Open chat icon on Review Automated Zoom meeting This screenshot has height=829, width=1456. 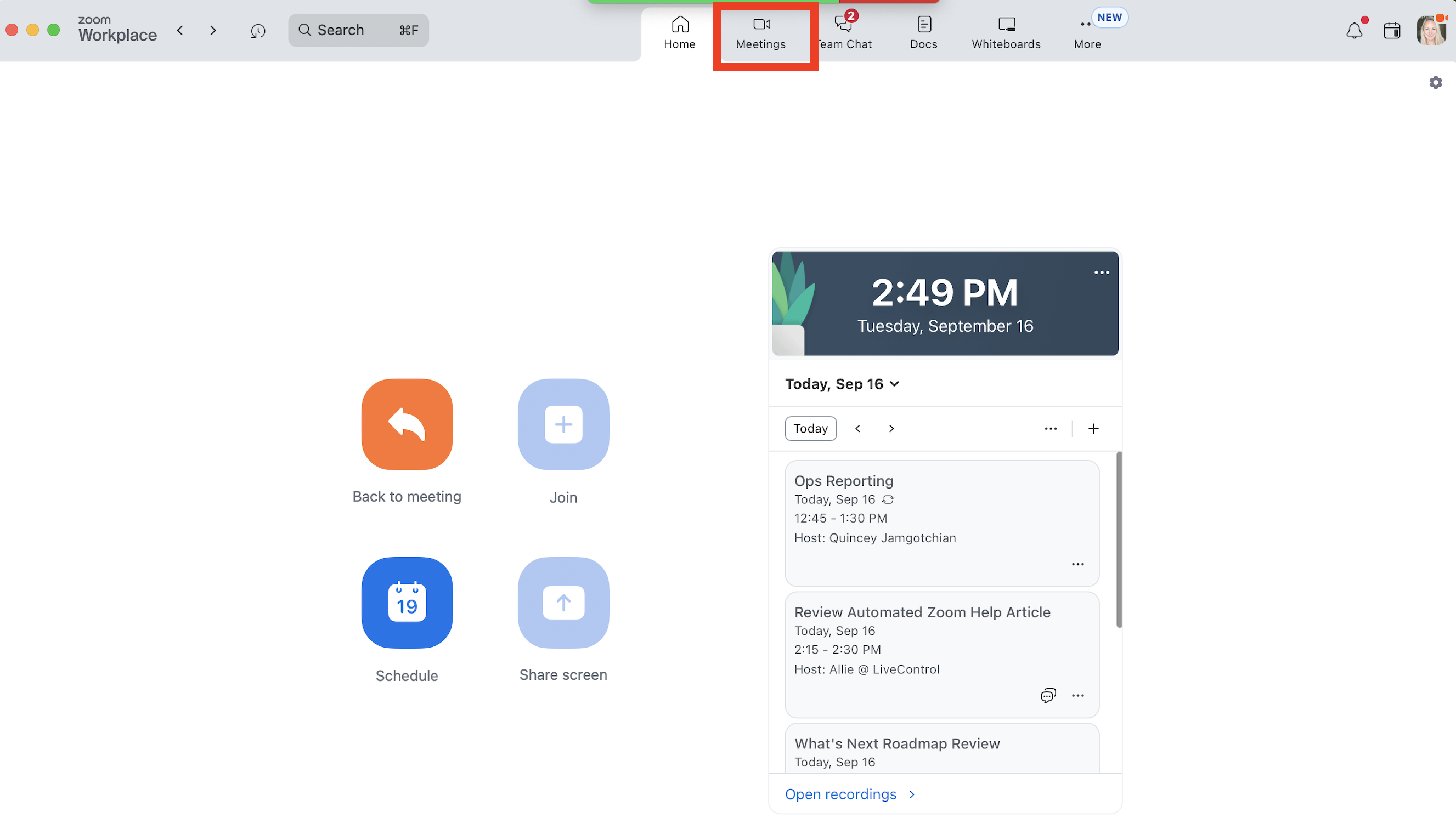pyautogui.click(x=1048, y=695)
